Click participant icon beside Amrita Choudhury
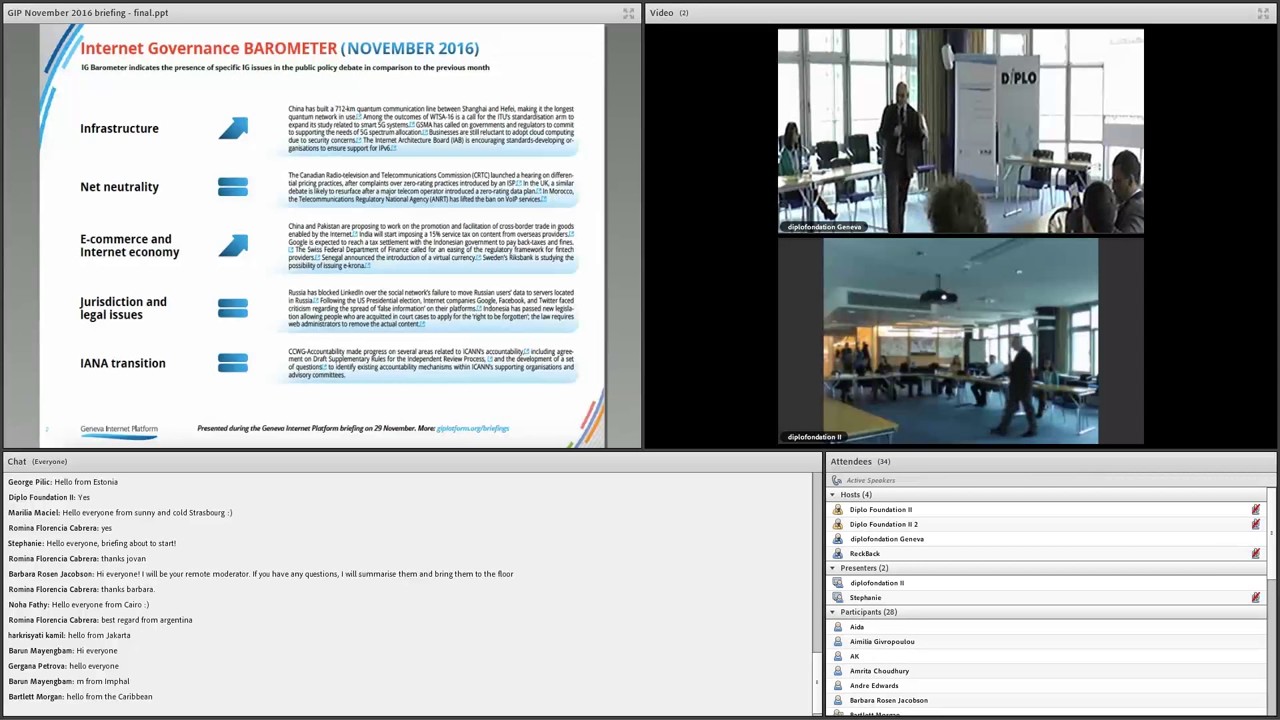1280x720 pixels. pyautogui.click(x=838, y=671)
